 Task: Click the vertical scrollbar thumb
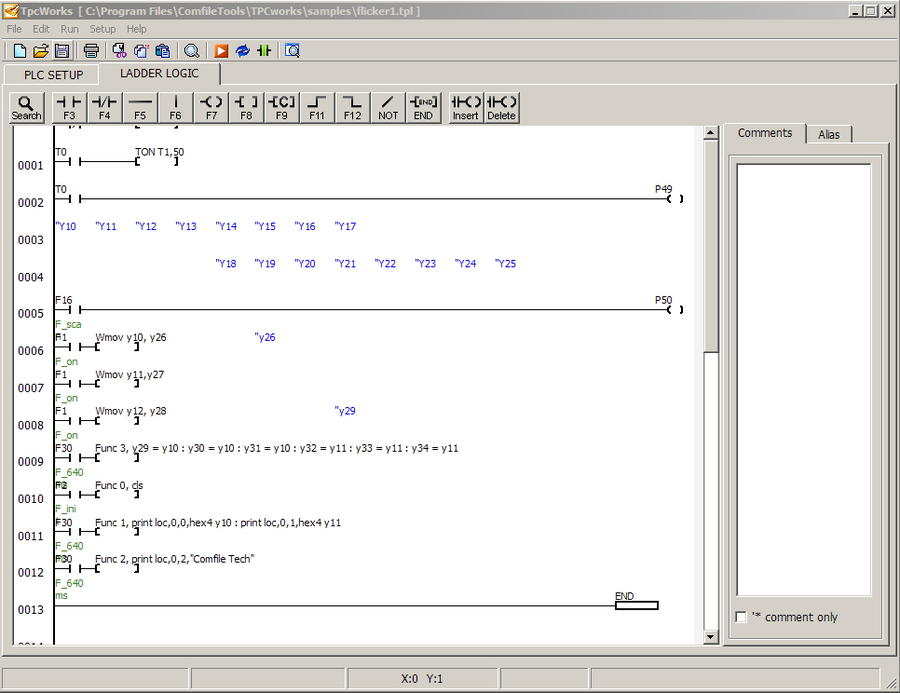[x=711, y=246]
